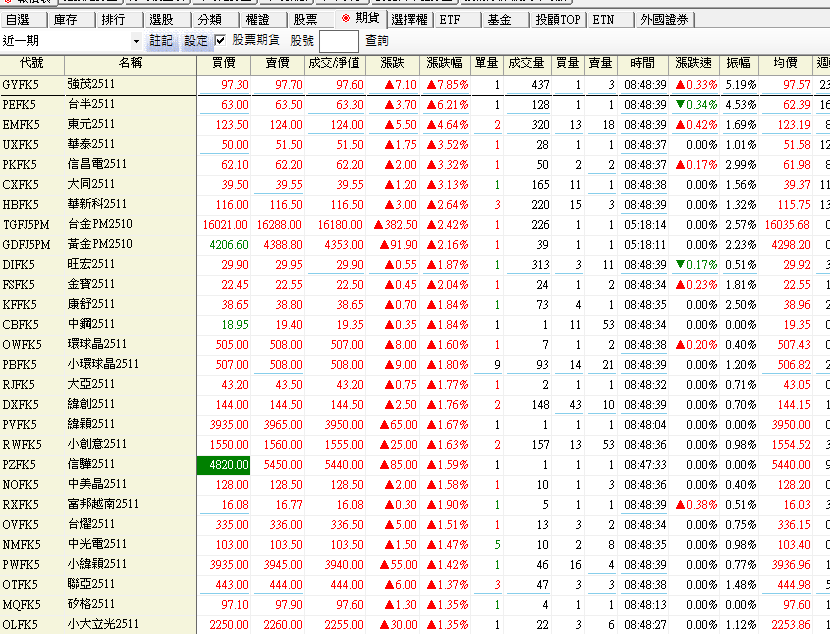Screen dimensions: 830x634
Task: Focus the 股號 stock code input field
Action: [338, 41]
